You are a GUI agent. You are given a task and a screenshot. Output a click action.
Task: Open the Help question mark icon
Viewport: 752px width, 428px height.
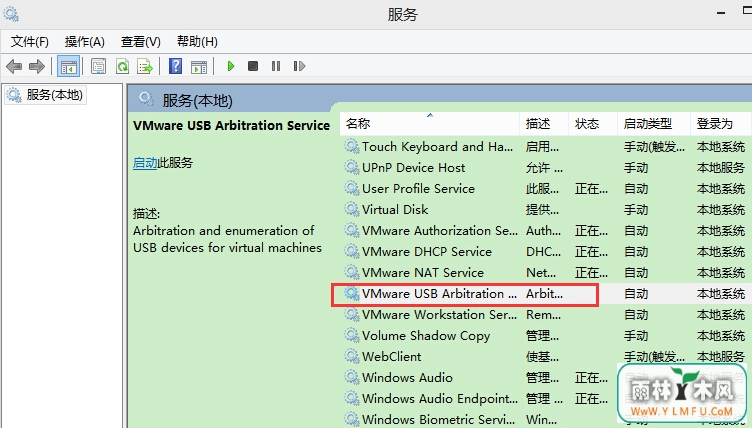[x=176, y=66]
